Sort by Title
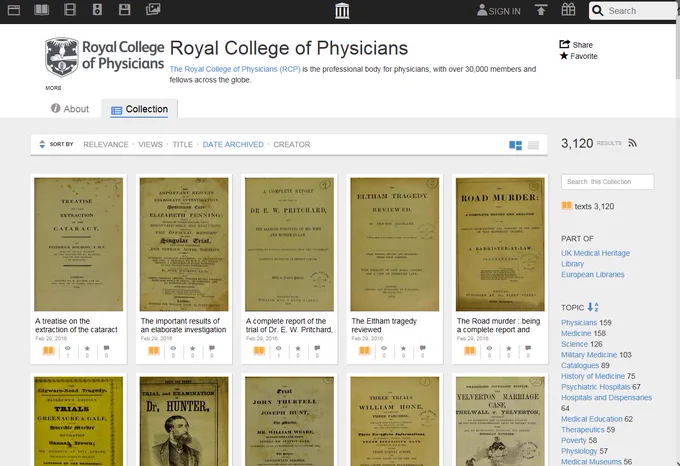Image resolution: width=680 pixels, height=466 pixels. (x=183, y=144)
